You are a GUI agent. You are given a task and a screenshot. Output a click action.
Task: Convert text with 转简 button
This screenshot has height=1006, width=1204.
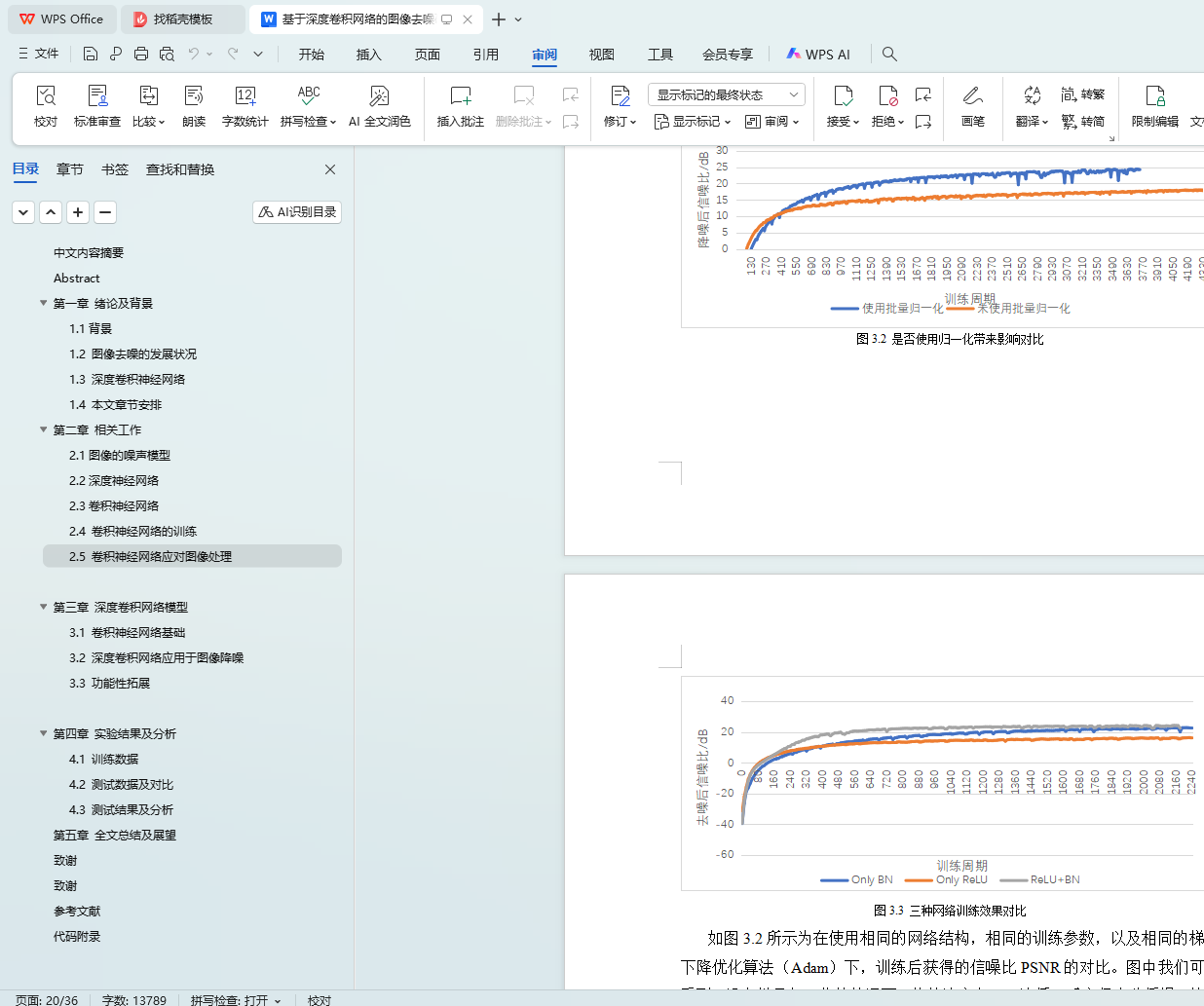[1082, 122]
